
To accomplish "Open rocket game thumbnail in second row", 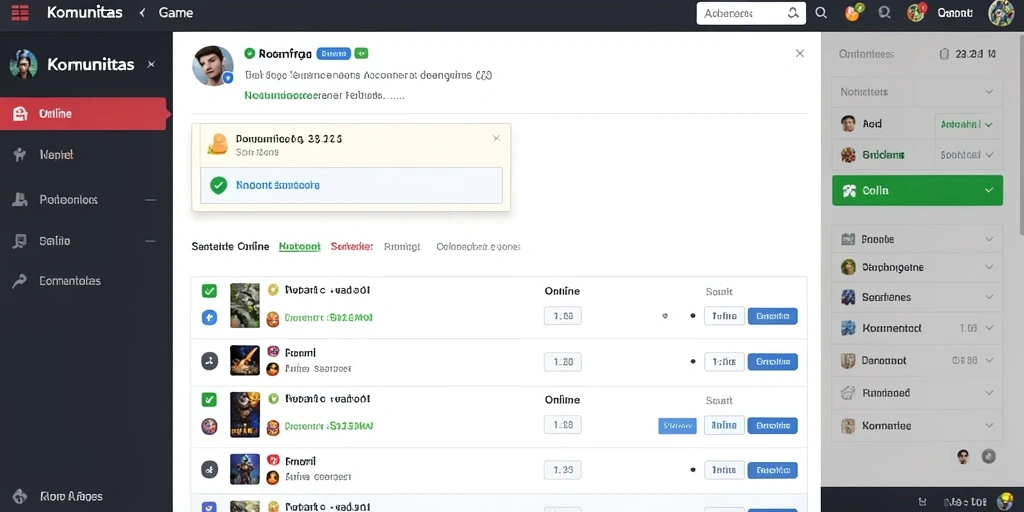I will click(x=245, y=360).
